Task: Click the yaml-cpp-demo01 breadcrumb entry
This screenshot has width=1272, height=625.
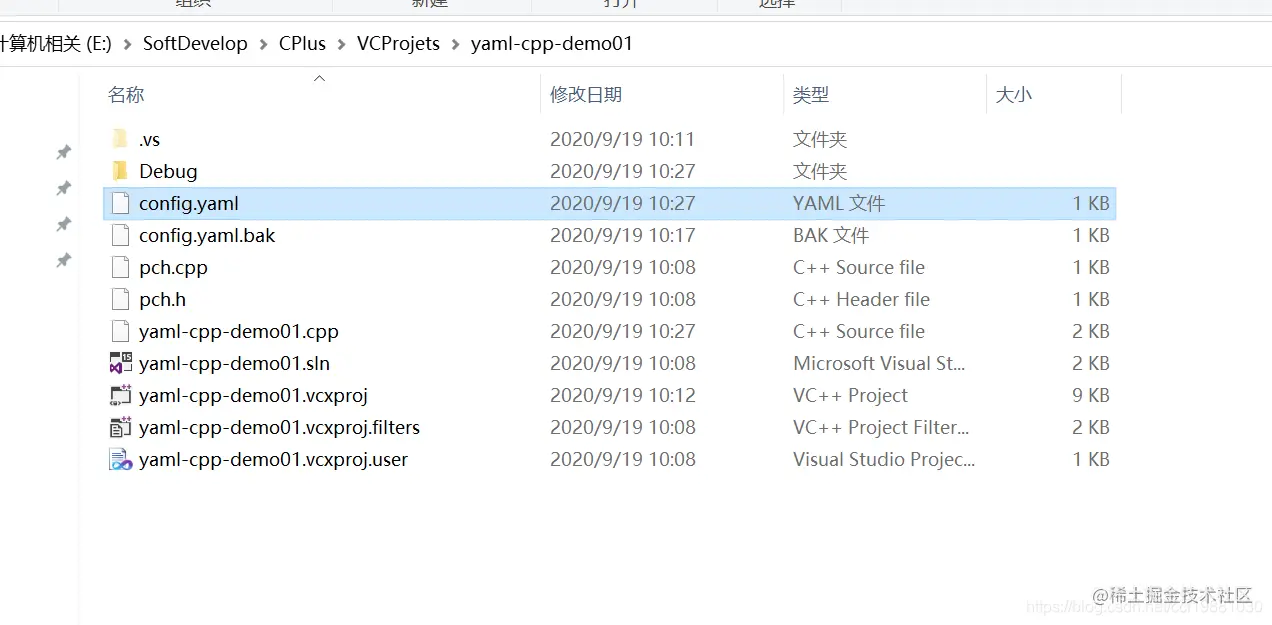Action: click(549, 43)
